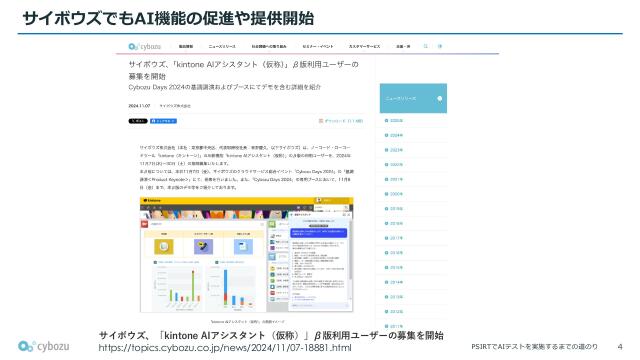The height and width of the screenshot is (360, 640).
Task: Click the article date 2024.11.07
Action: tap(139, 106)
